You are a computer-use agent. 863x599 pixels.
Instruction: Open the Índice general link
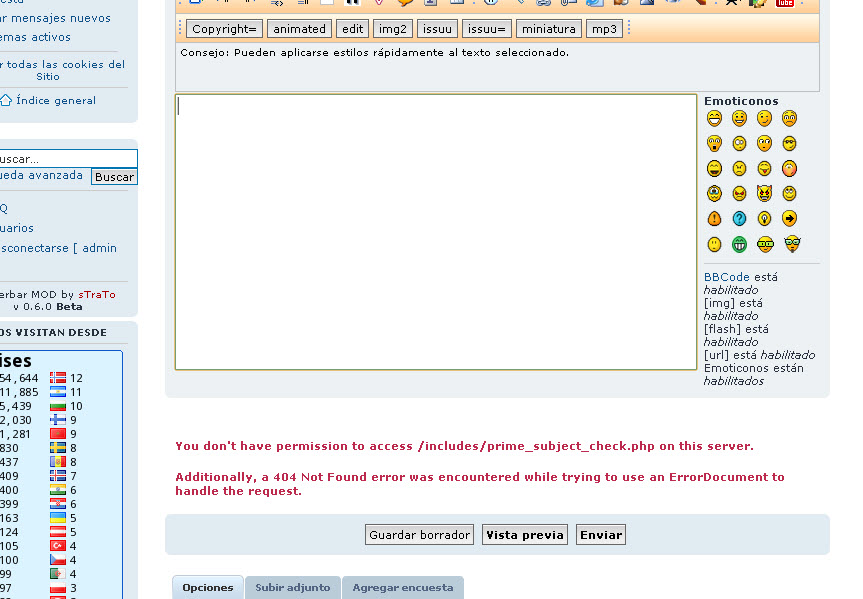coord(55,100)
